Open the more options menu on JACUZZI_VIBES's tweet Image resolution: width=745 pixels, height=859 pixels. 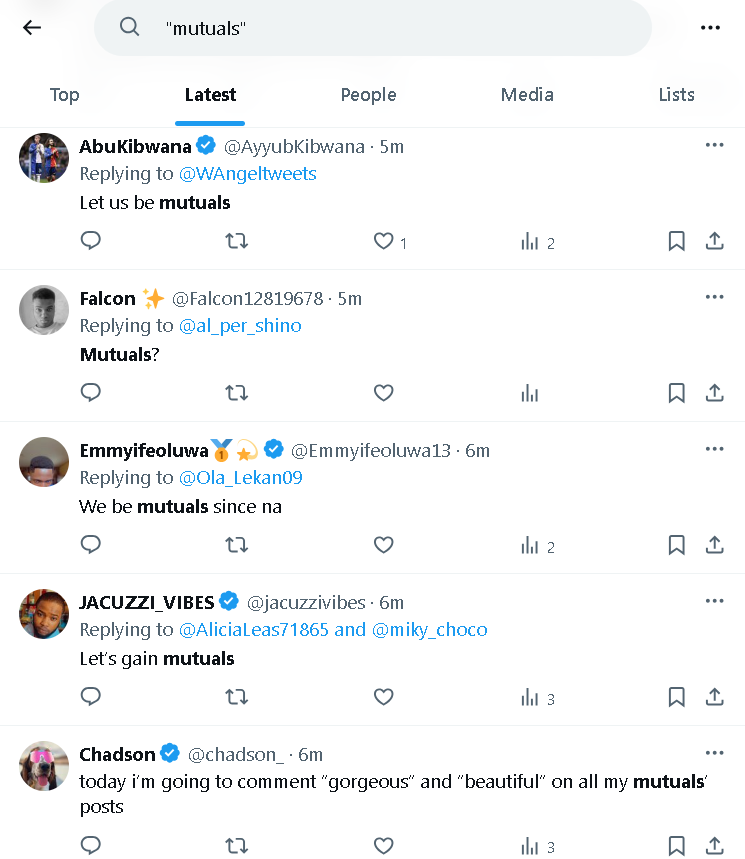coord(715,600)
